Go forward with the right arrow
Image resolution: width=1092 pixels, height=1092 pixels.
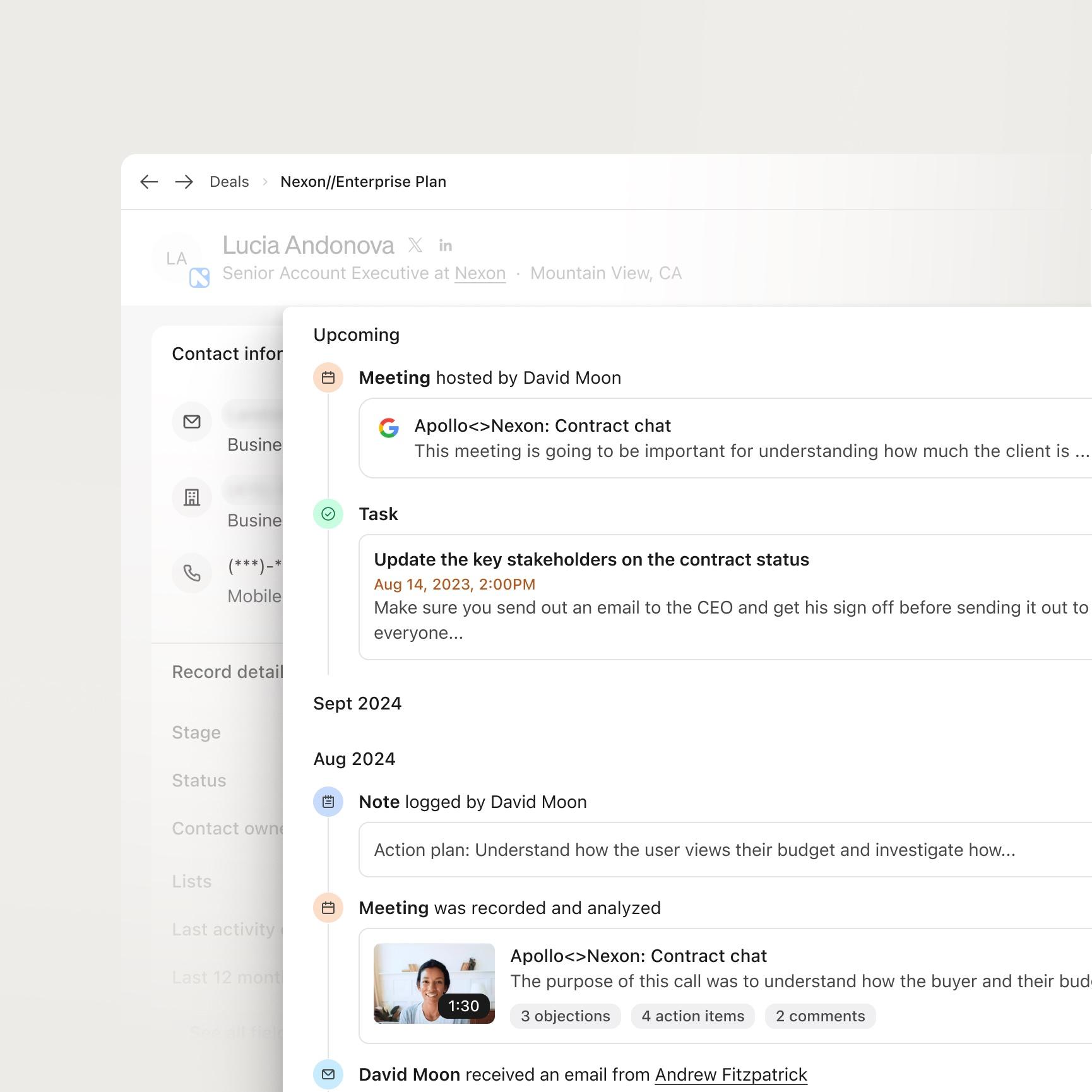pyautogui.click(x=184, y=182)
